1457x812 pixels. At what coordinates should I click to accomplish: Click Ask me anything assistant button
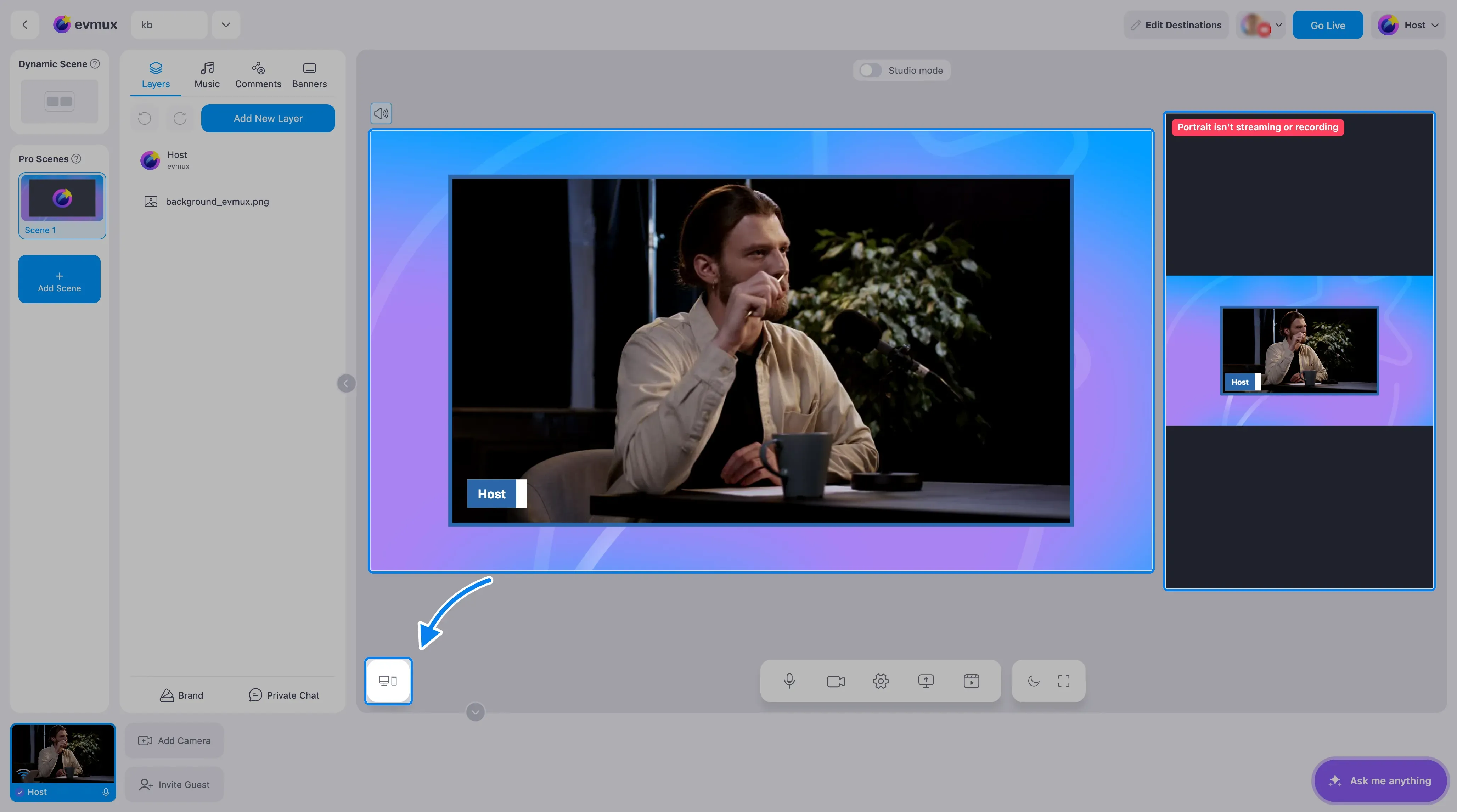pyautogui.click(x=1380, y=781)
